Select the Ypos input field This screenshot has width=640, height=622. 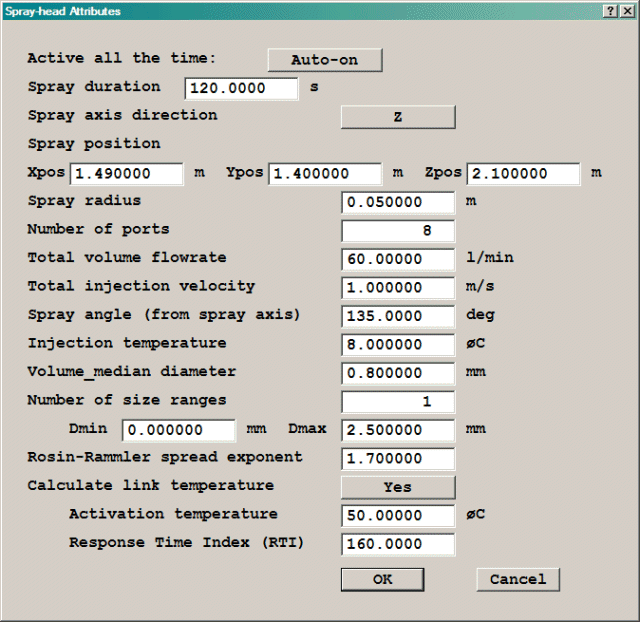325,174
